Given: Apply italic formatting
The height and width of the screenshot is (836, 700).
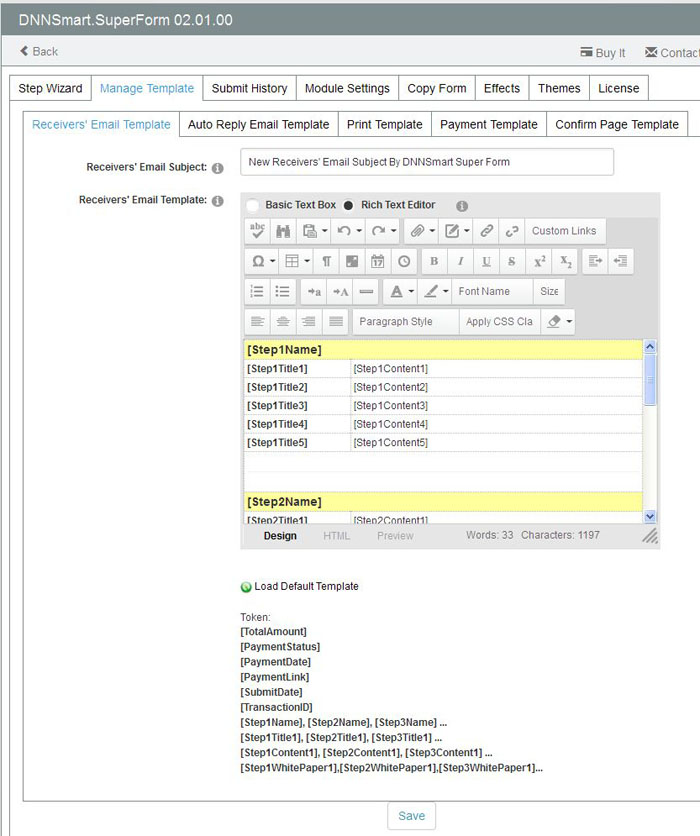Looking at the screenshot, I should click(460, 261).
